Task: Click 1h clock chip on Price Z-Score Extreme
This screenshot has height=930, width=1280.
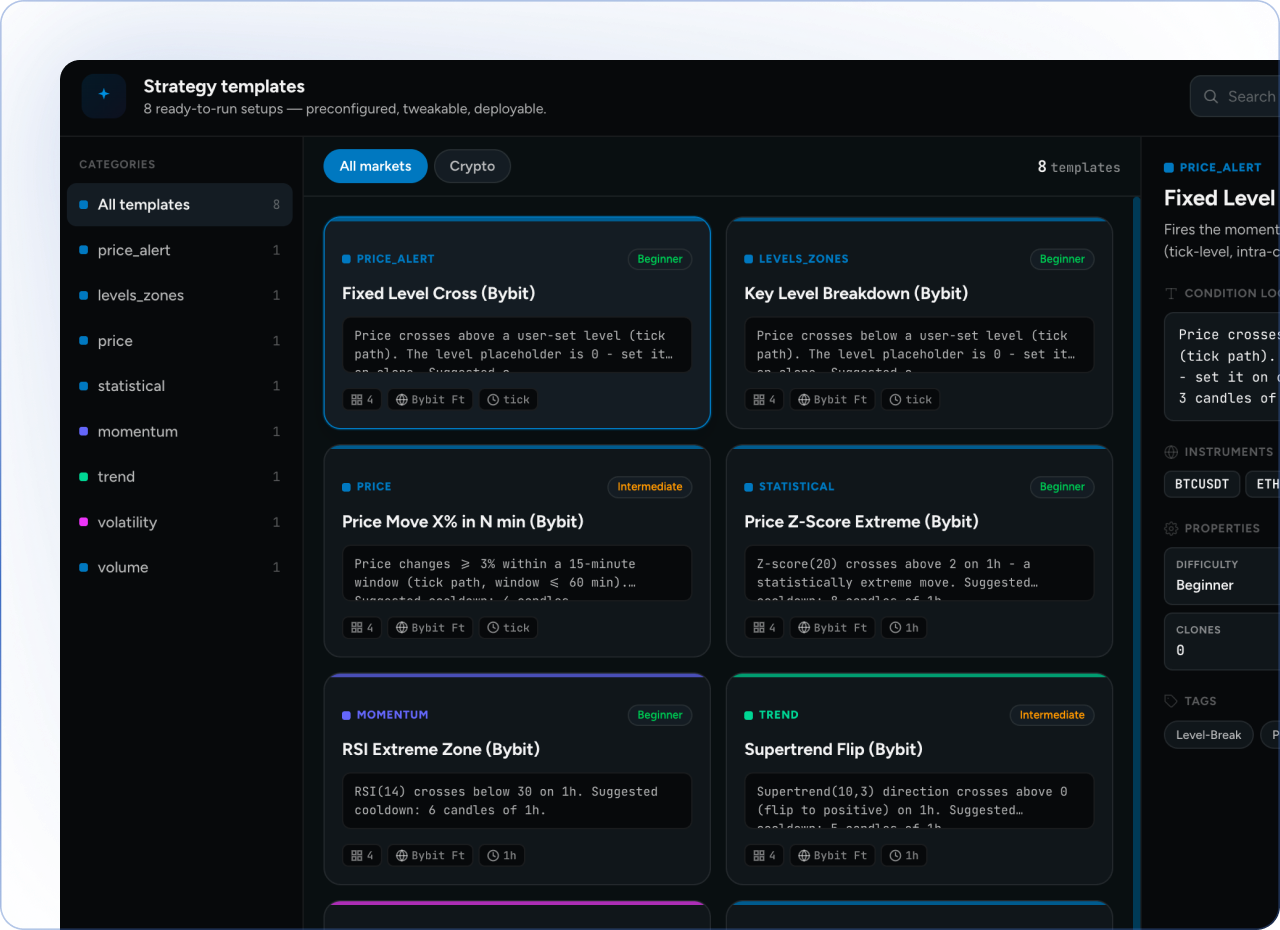Action: (x=903, y=628)
